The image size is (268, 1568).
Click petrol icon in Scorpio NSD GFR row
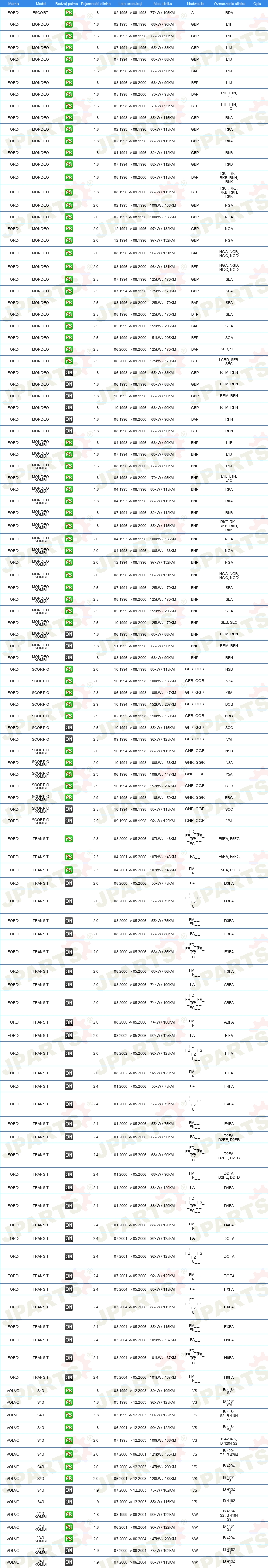[x=69, y=669]
